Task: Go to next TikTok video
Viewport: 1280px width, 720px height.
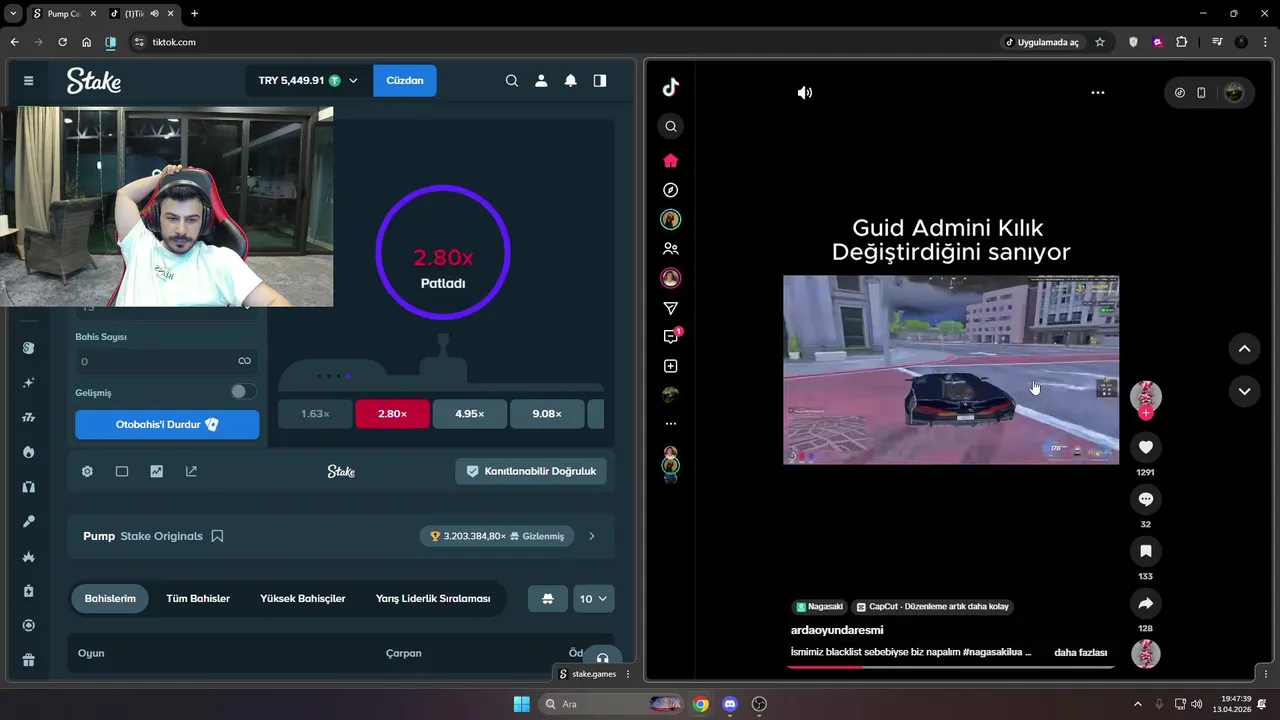Action: click(1244, 391)
